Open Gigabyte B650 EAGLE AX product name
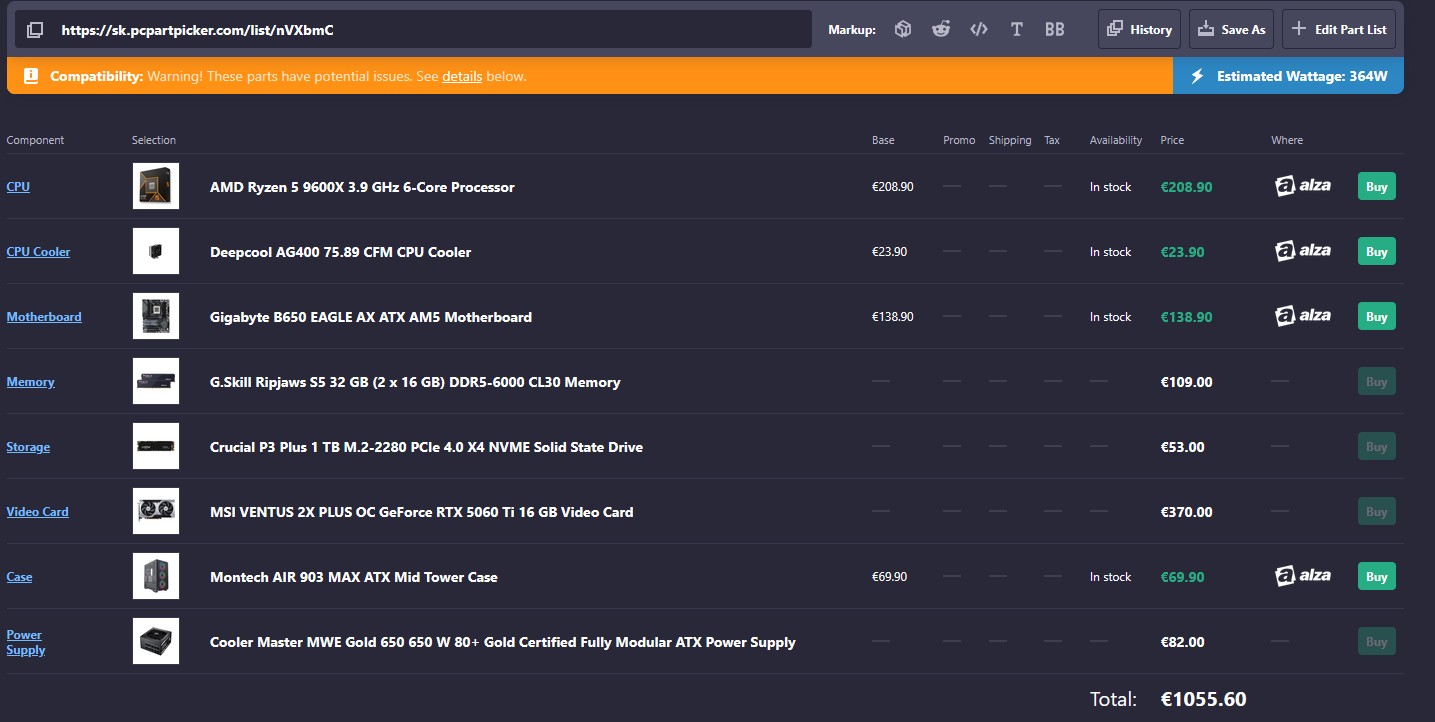The height and width of the screenshot is (722, 1435). (x=371, y=317)
